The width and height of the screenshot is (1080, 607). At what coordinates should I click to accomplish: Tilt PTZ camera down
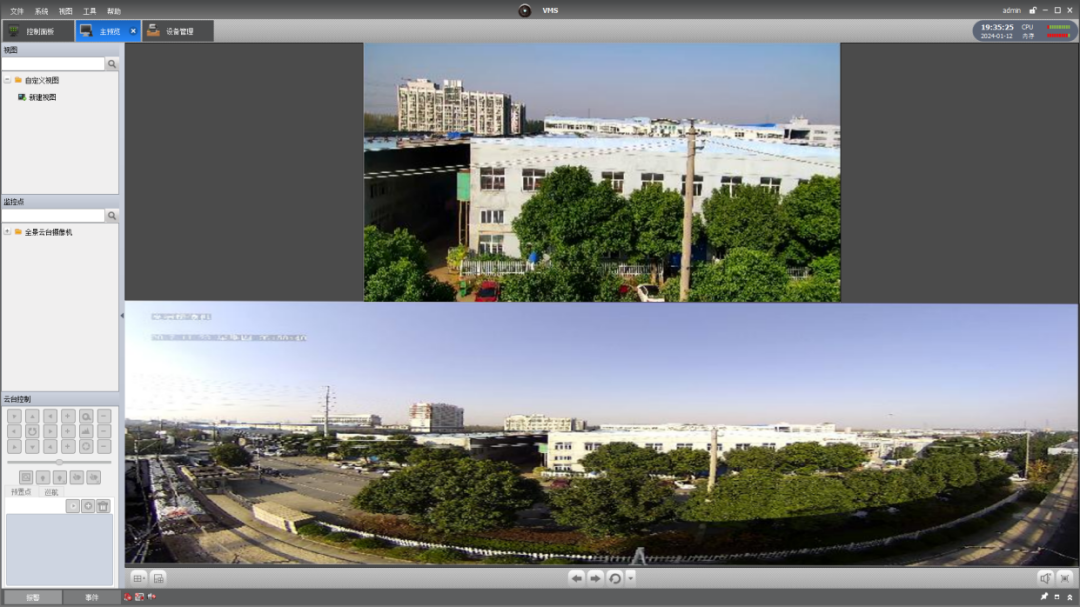(32, 446)
